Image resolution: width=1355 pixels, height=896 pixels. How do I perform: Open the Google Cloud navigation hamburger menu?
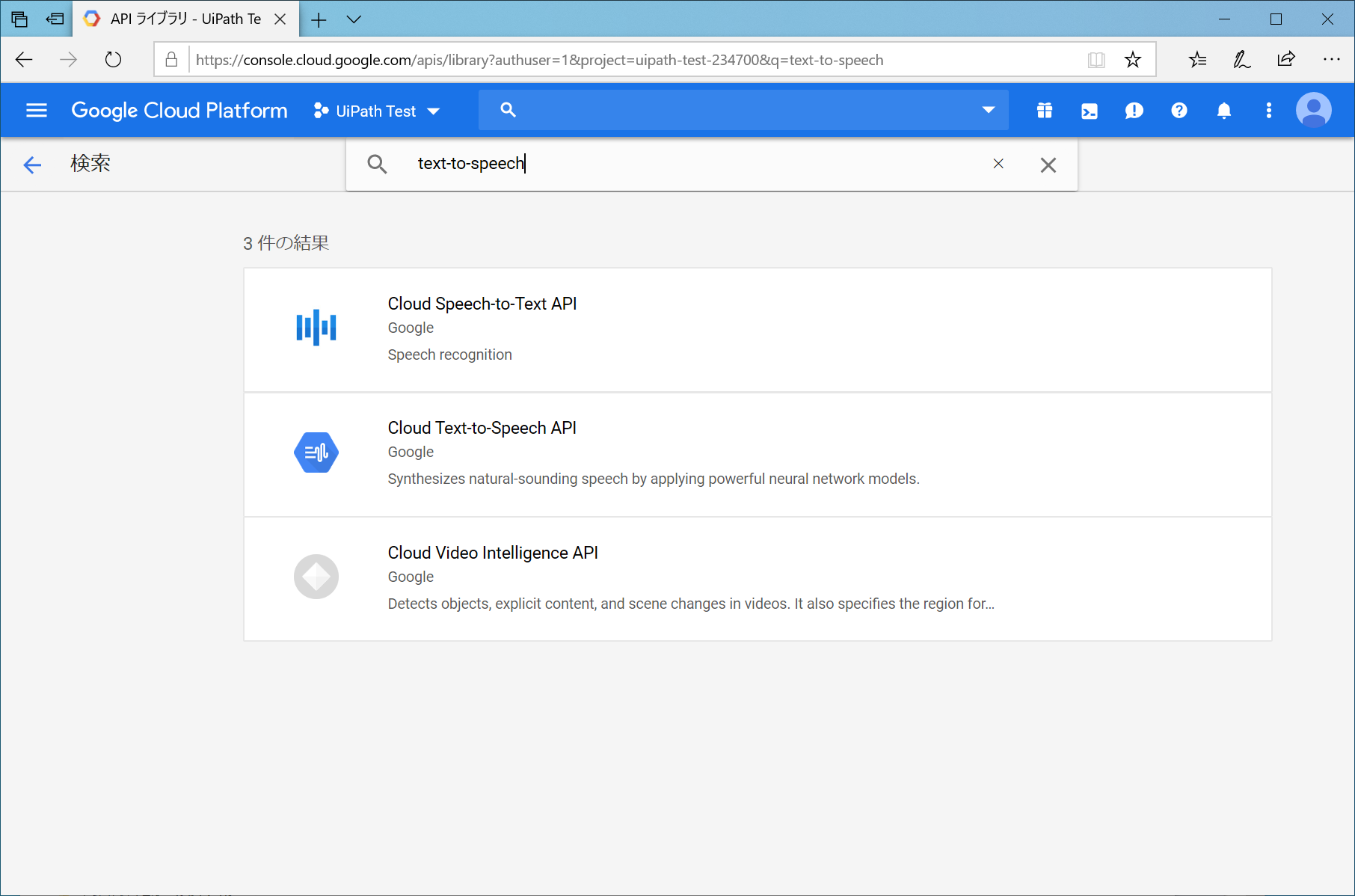pos(37,111)
